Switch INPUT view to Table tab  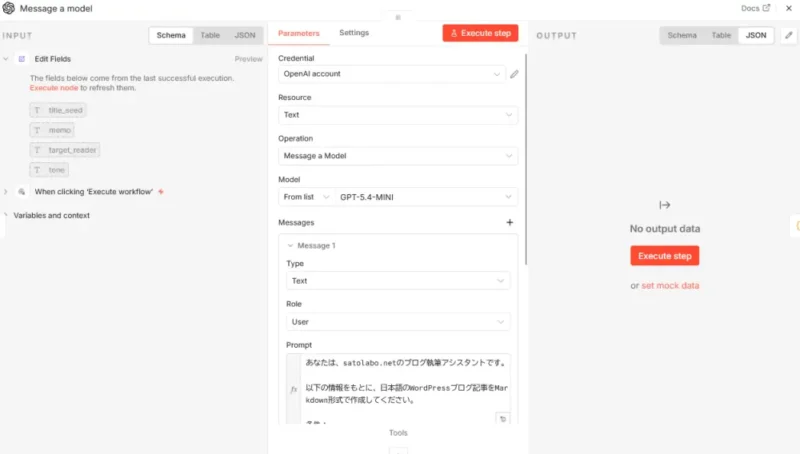(210, 35)
